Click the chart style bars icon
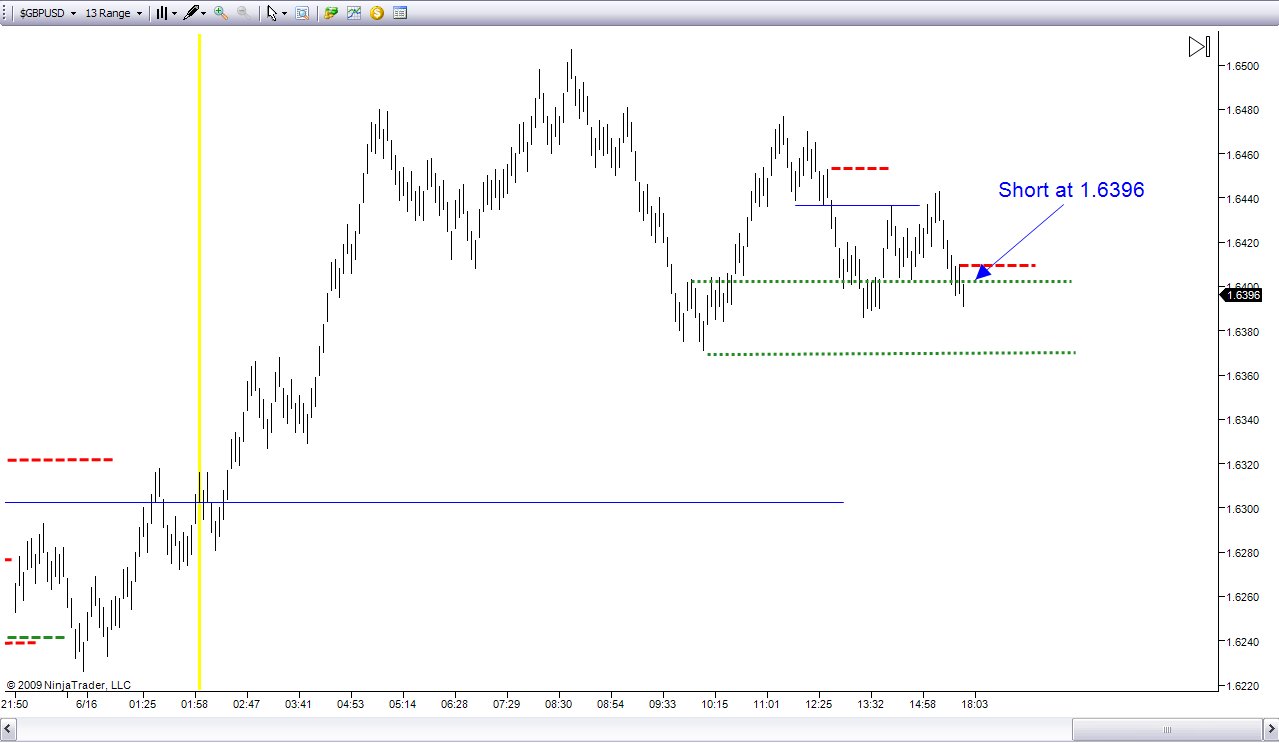1279x743 pixels. coord(162,14)
